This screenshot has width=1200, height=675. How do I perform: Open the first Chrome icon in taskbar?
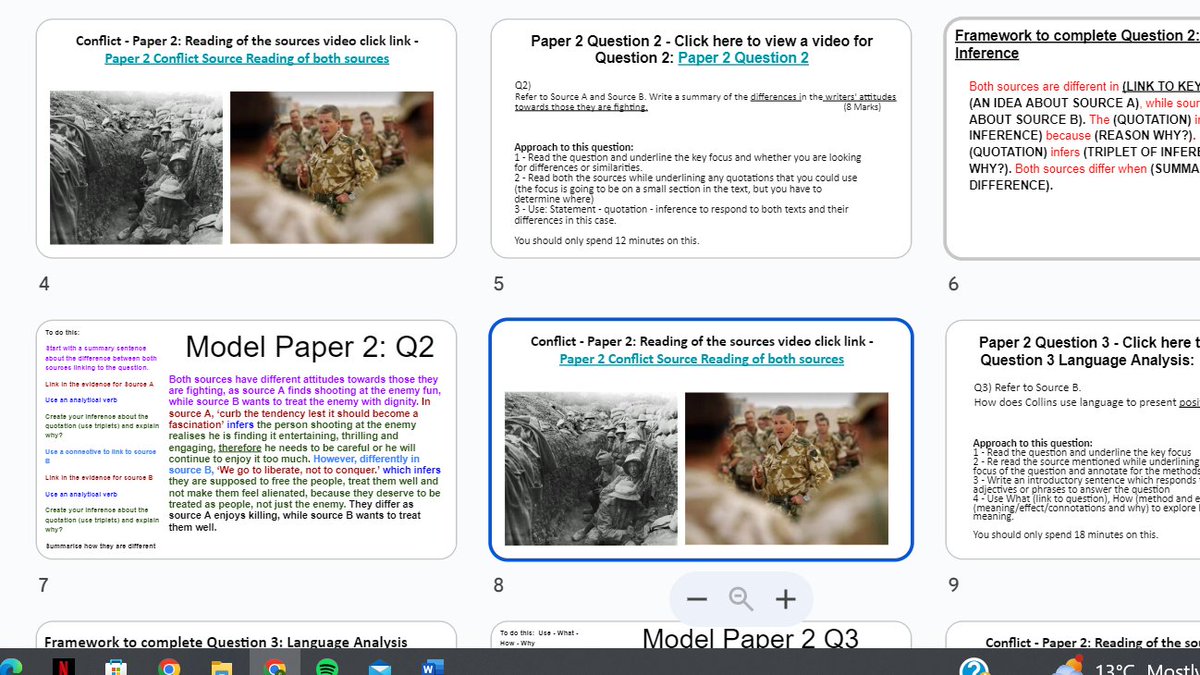pyautogui.click(x=169, y=667)
